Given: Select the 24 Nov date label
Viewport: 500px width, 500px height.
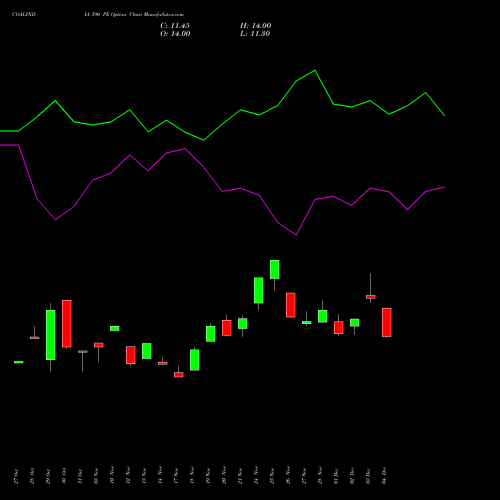Looking at the screenshot, I should coord(256,475).
